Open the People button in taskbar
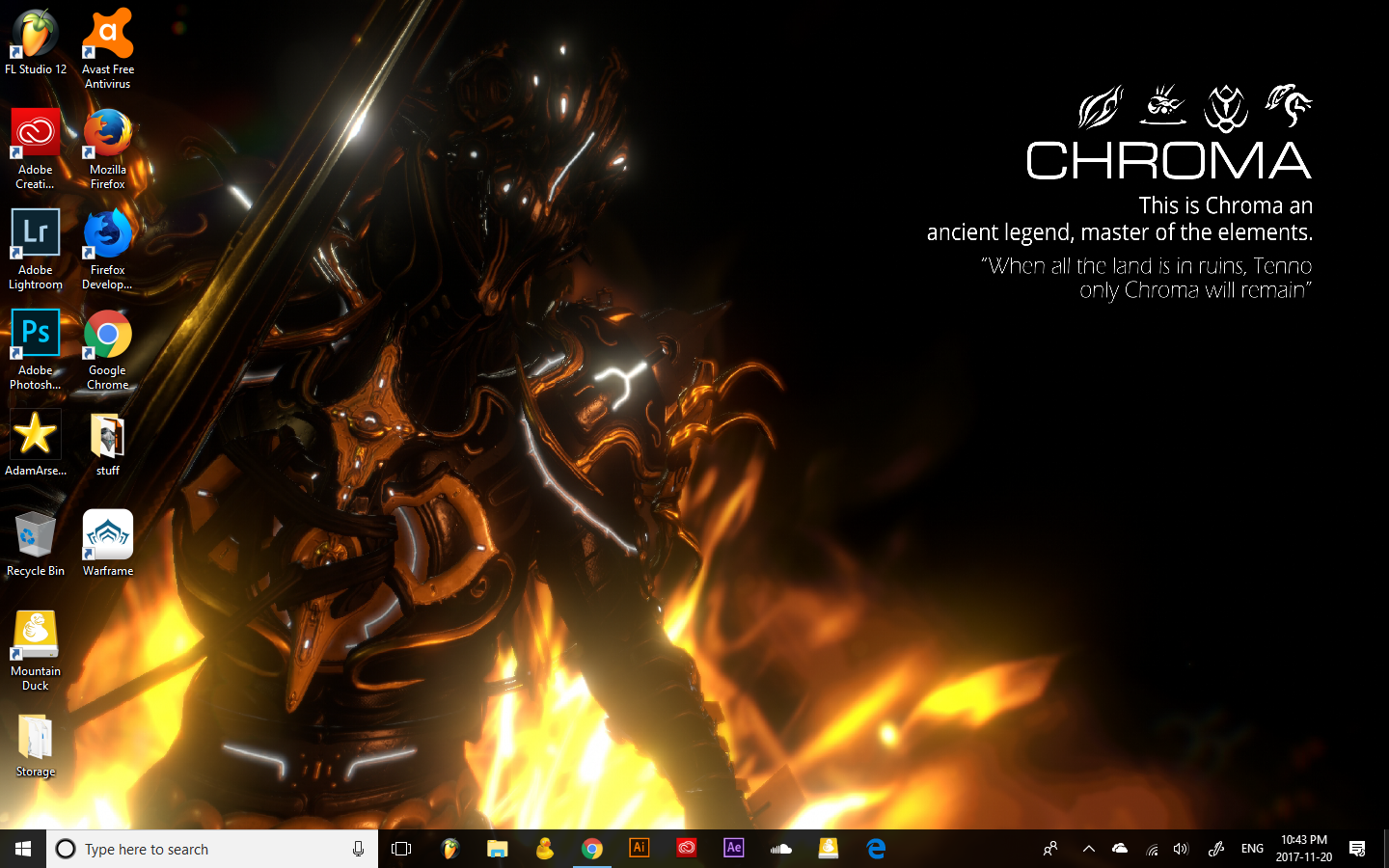The height and width of the screenshot is (868, 1389). pos(1050,849)
